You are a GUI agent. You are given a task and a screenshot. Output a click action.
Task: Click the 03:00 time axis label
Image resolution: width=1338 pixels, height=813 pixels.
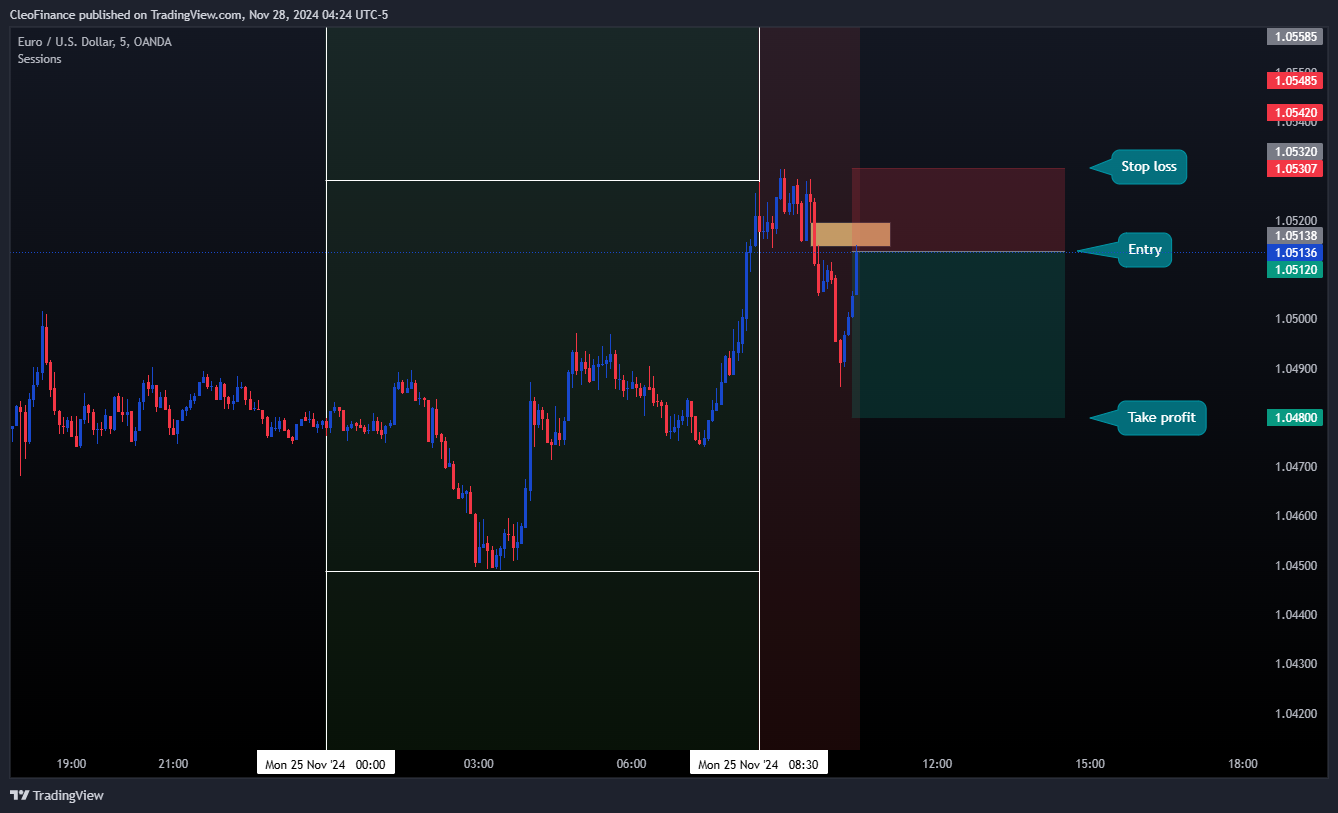pos(479,764)
